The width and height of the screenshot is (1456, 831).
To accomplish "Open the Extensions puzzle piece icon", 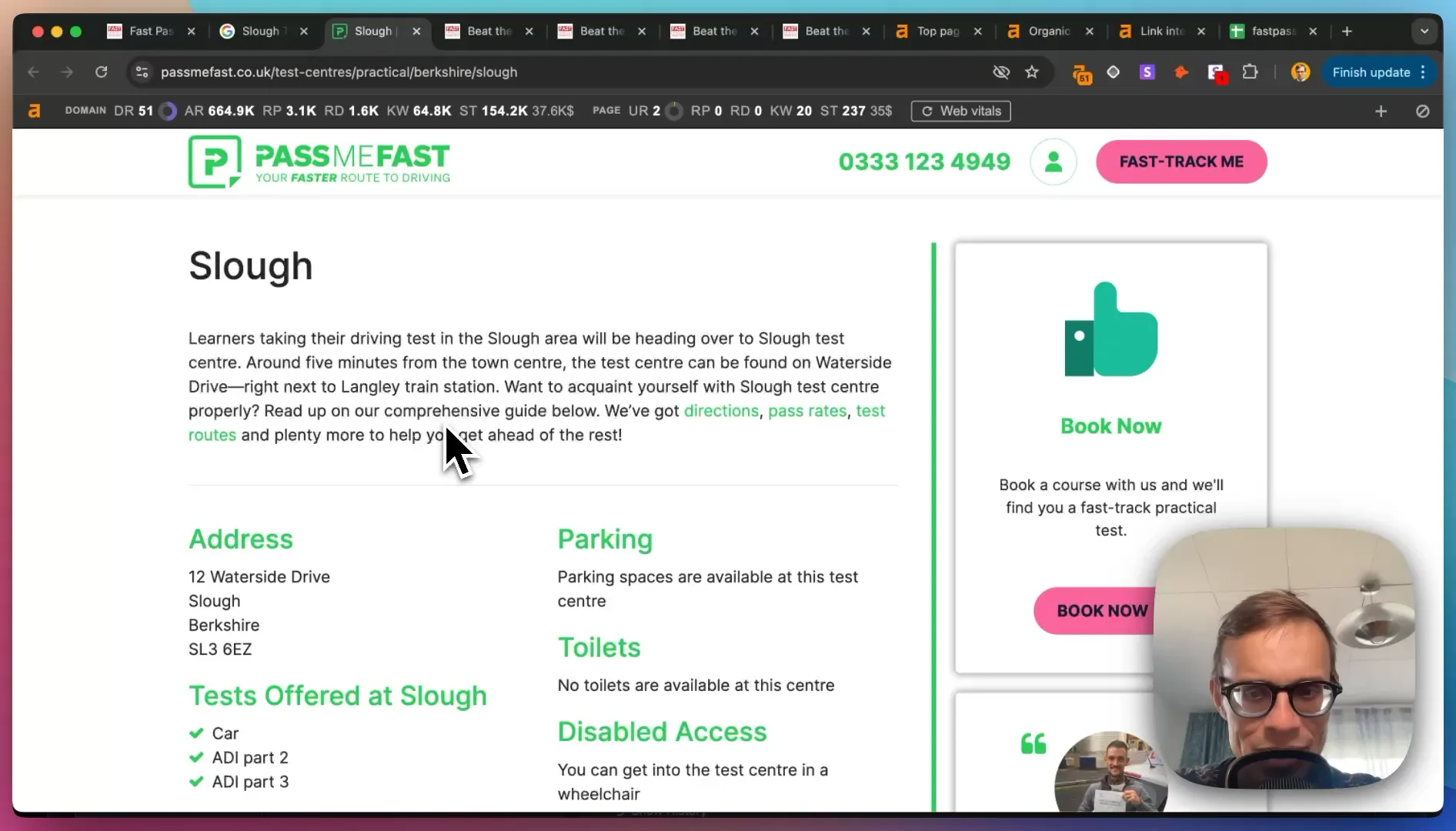I will (x=1251, y=72).
